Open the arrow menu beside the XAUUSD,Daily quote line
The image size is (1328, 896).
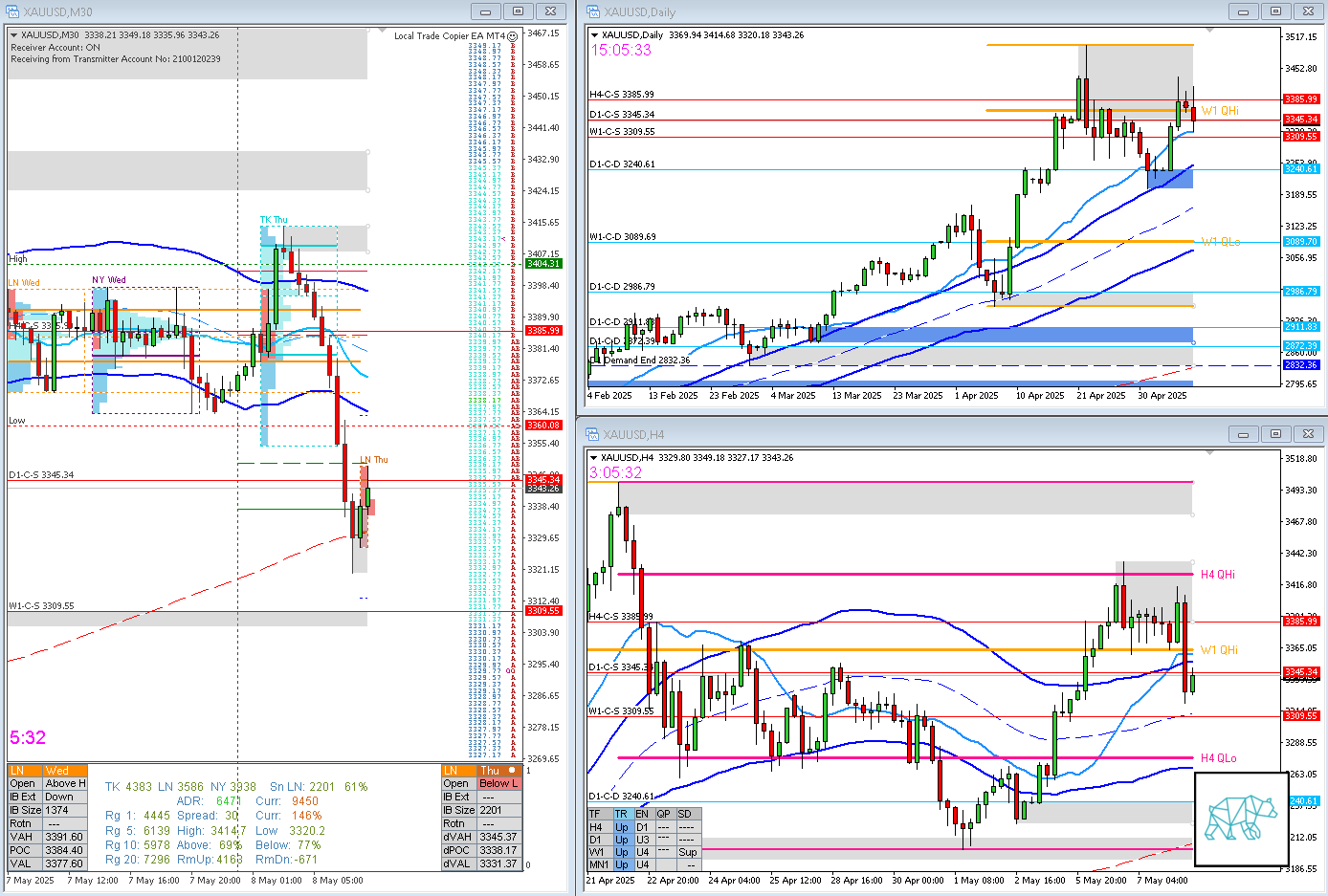[x=594, y=35]
